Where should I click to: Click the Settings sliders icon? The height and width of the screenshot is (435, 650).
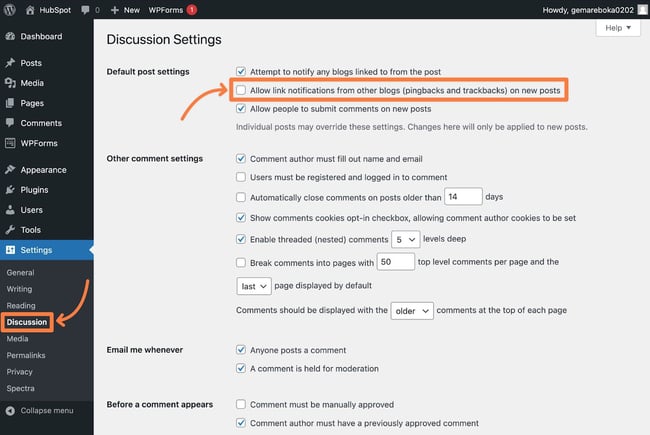[10, 250]
